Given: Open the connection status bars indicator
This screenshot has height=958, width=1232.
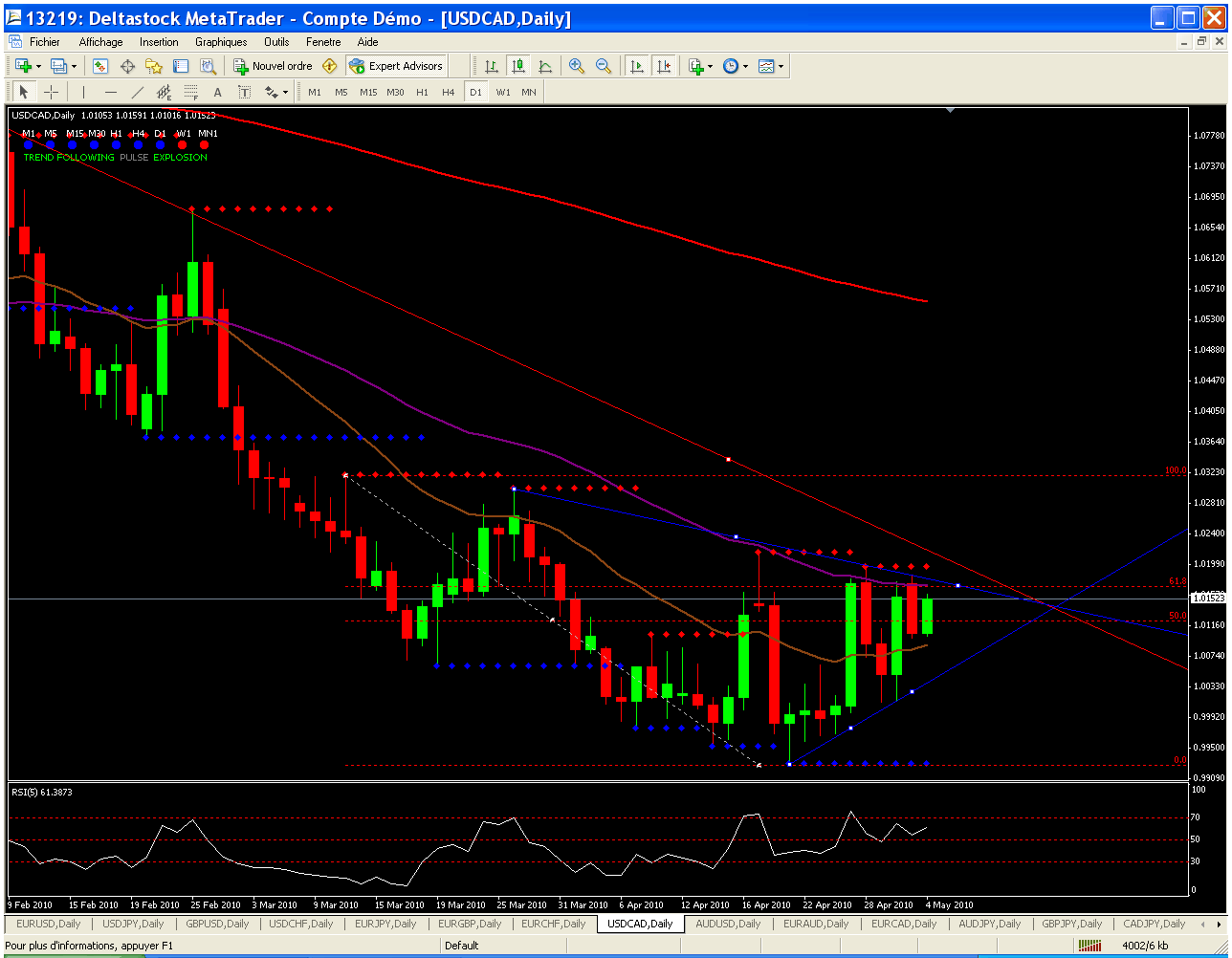Looking at the screenshot, I should 1089,946.
